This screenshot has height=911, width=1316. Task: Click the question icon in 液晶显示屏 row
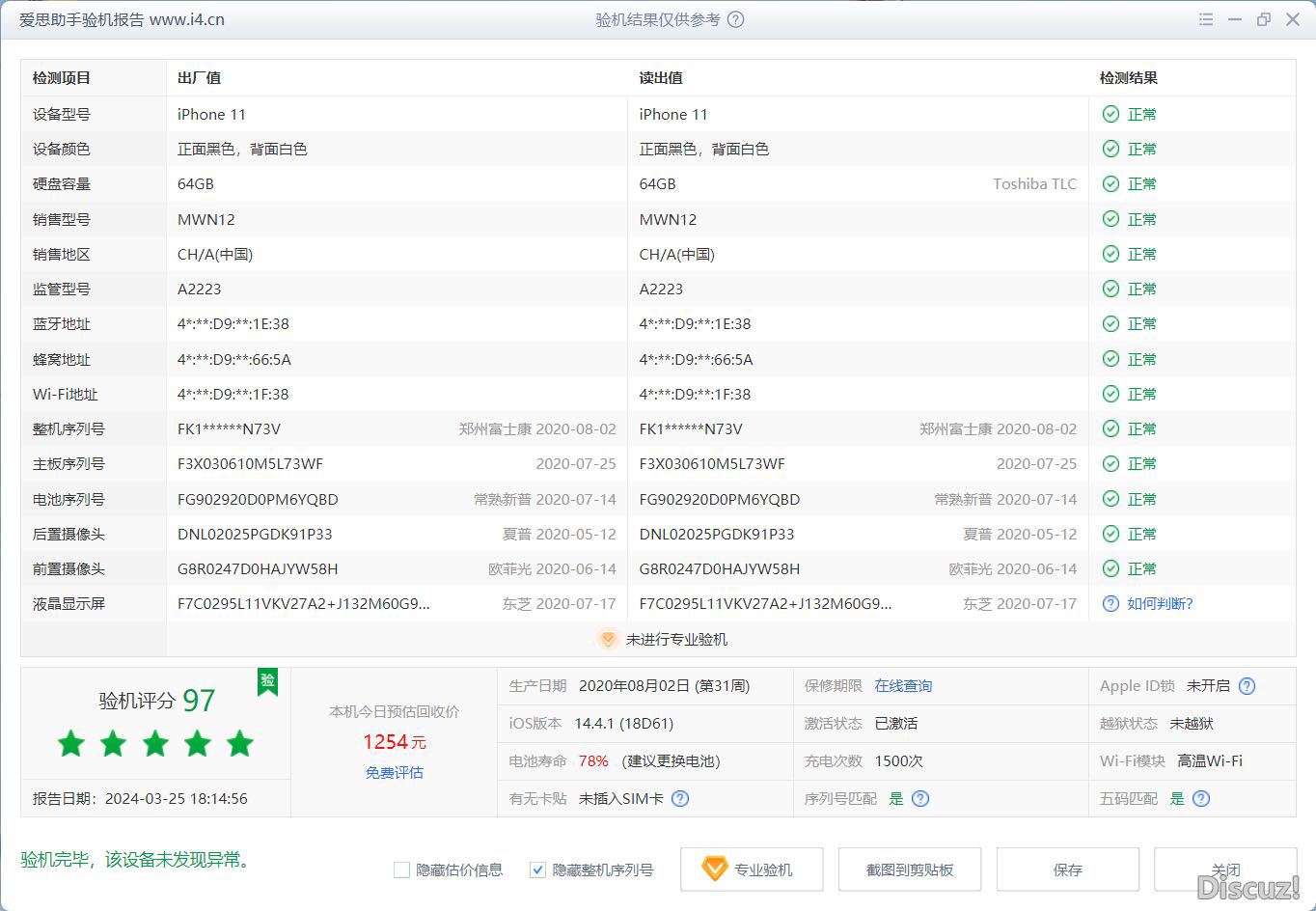[x=1110, y=603]
